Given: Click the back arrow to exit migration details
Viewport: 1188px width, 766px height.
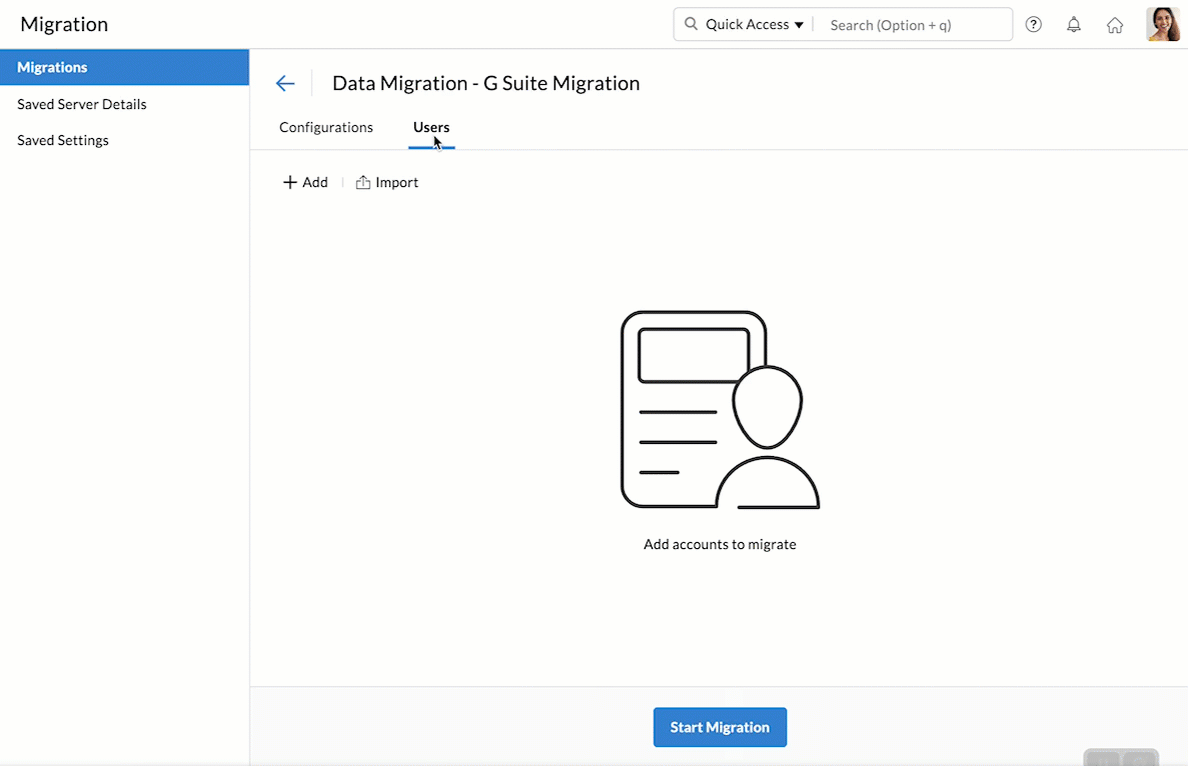Looking at the screenshot, I should (x=286, y=83).
